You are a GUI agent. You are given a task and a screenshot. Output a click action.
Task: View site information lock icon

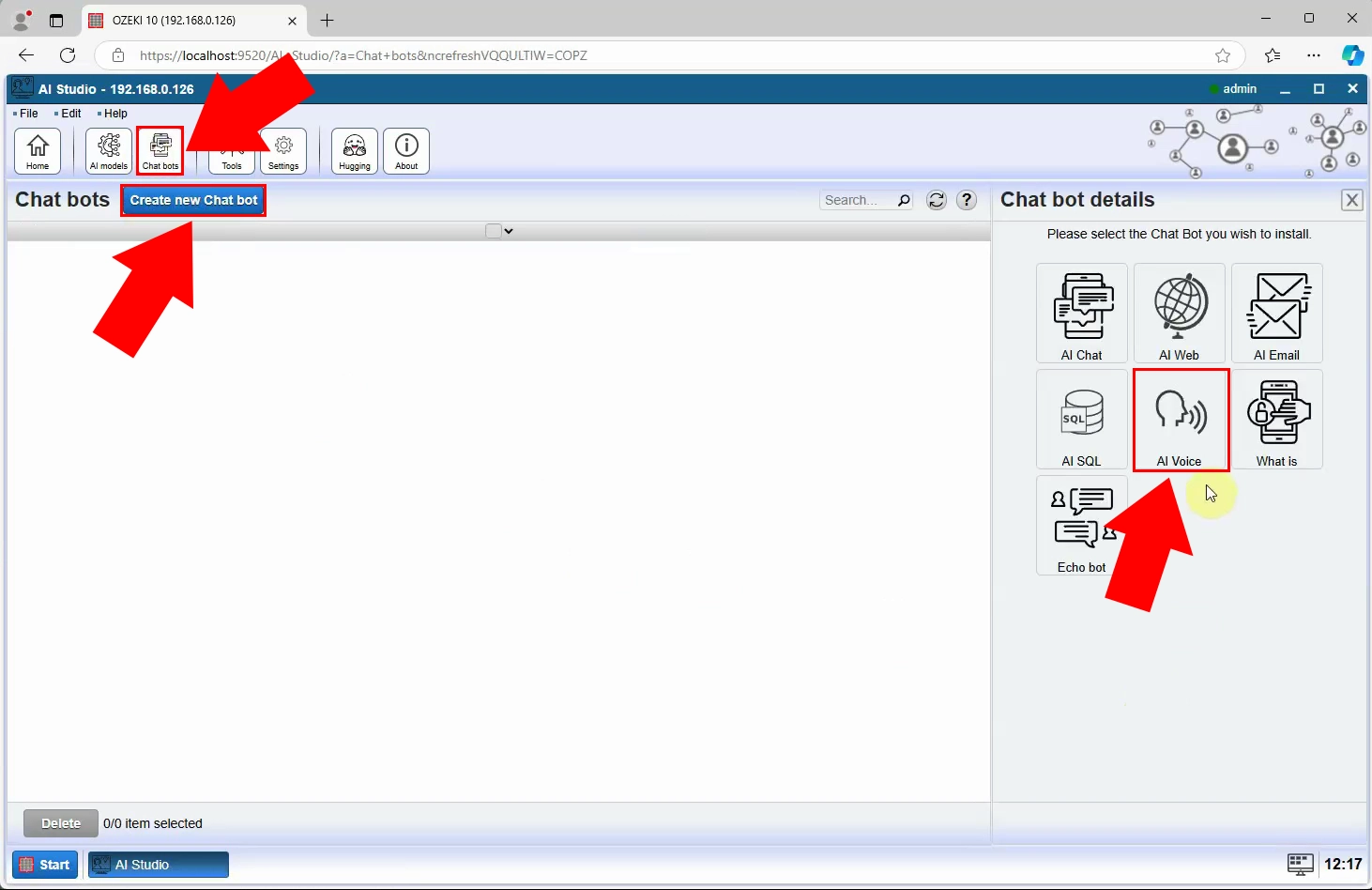(x=118, y=55)
